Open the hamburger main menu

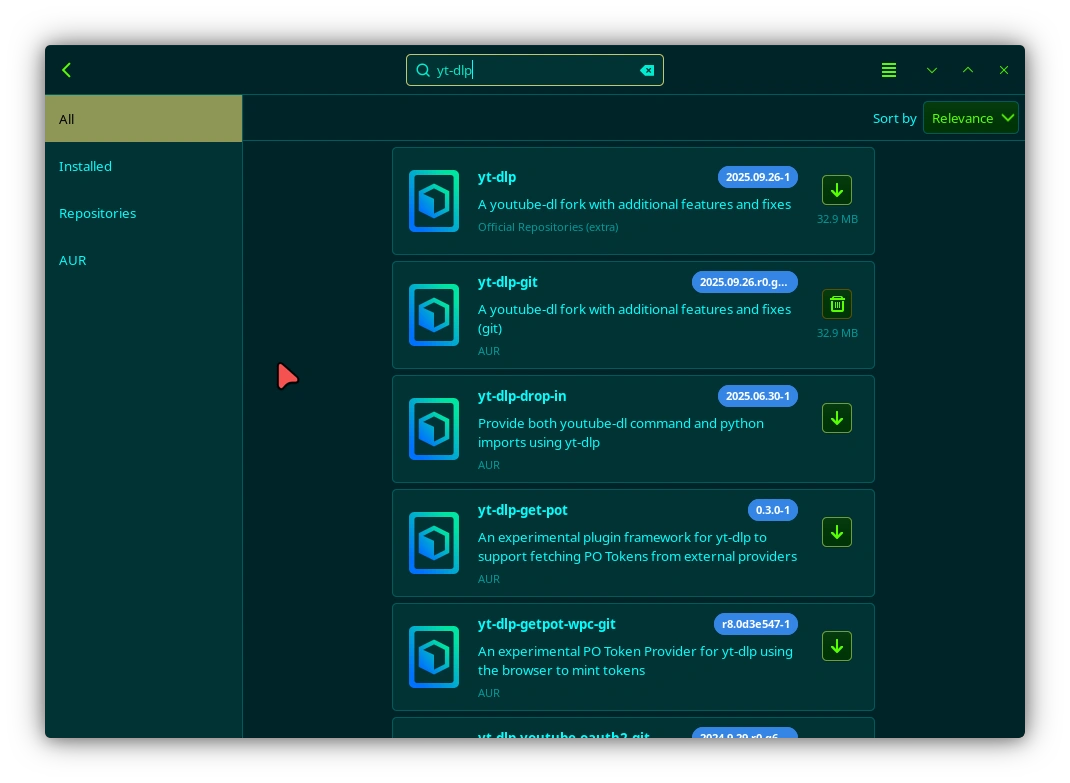pyautogui.click(x=888, y=70)
